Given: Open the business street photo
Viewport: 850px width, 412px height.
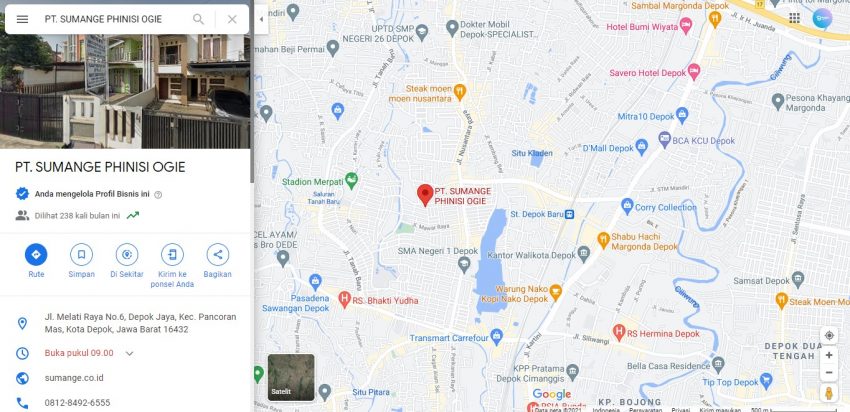Looking at the screenshot, I should tap(125, 91).
